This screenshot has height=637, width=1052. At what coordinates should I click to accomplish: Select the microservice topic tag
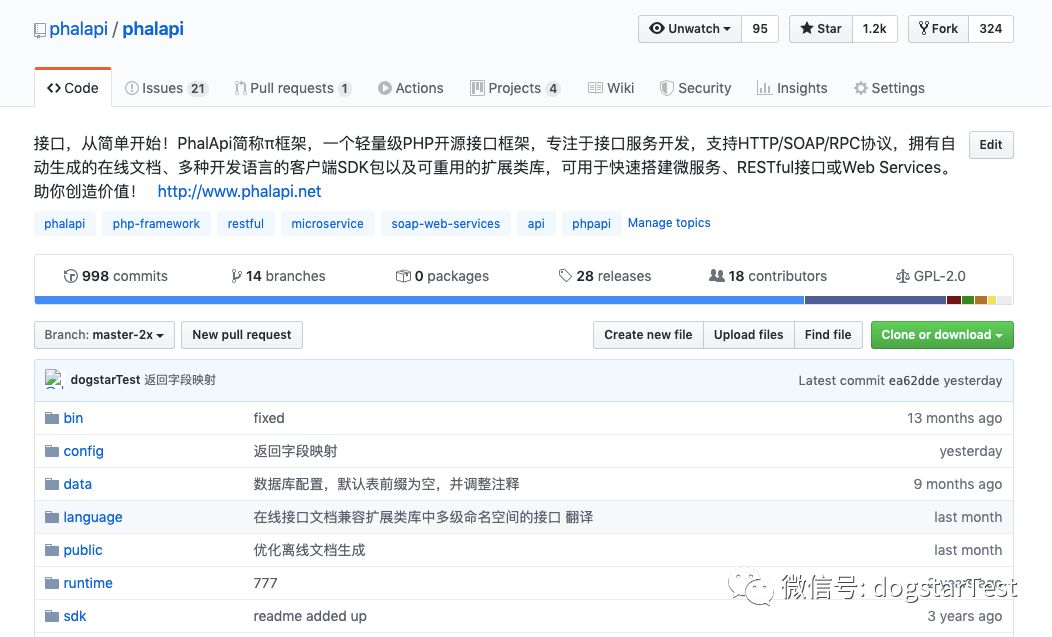327,224
